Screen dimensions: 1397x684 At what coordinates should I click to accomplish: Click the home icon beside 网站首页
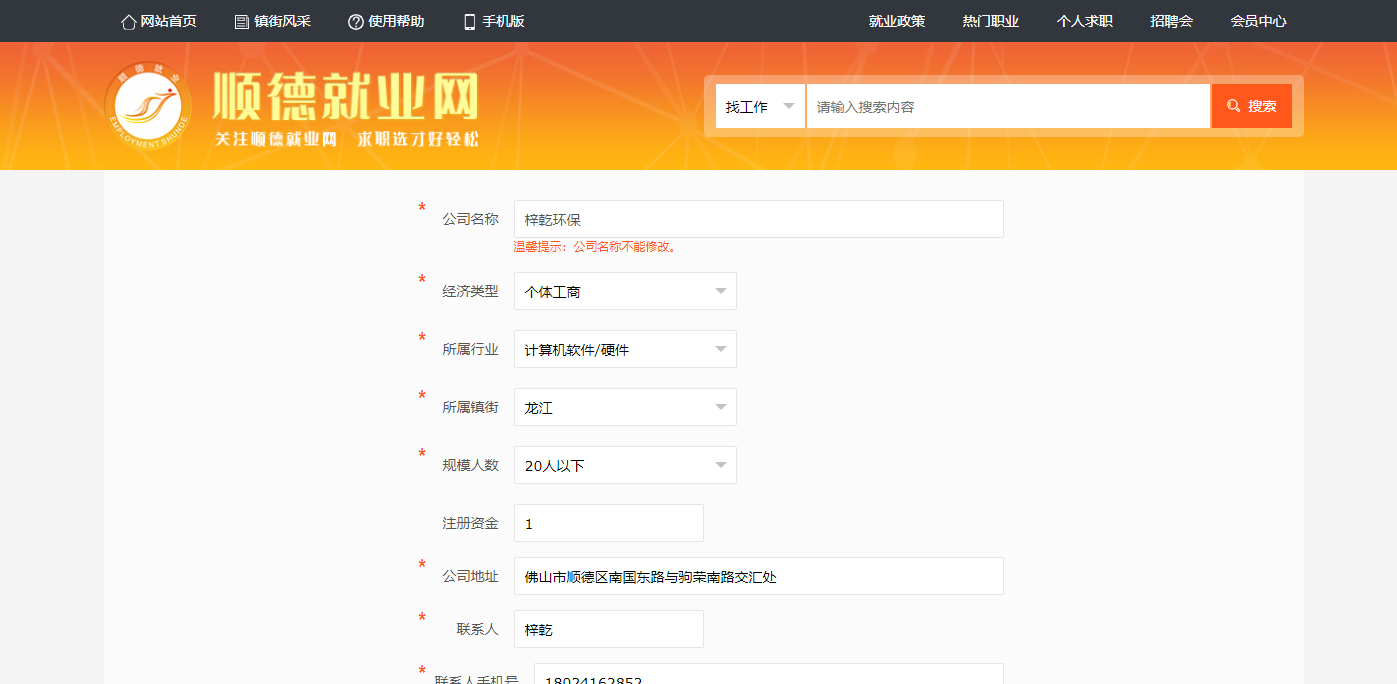[x=128, y=22]
